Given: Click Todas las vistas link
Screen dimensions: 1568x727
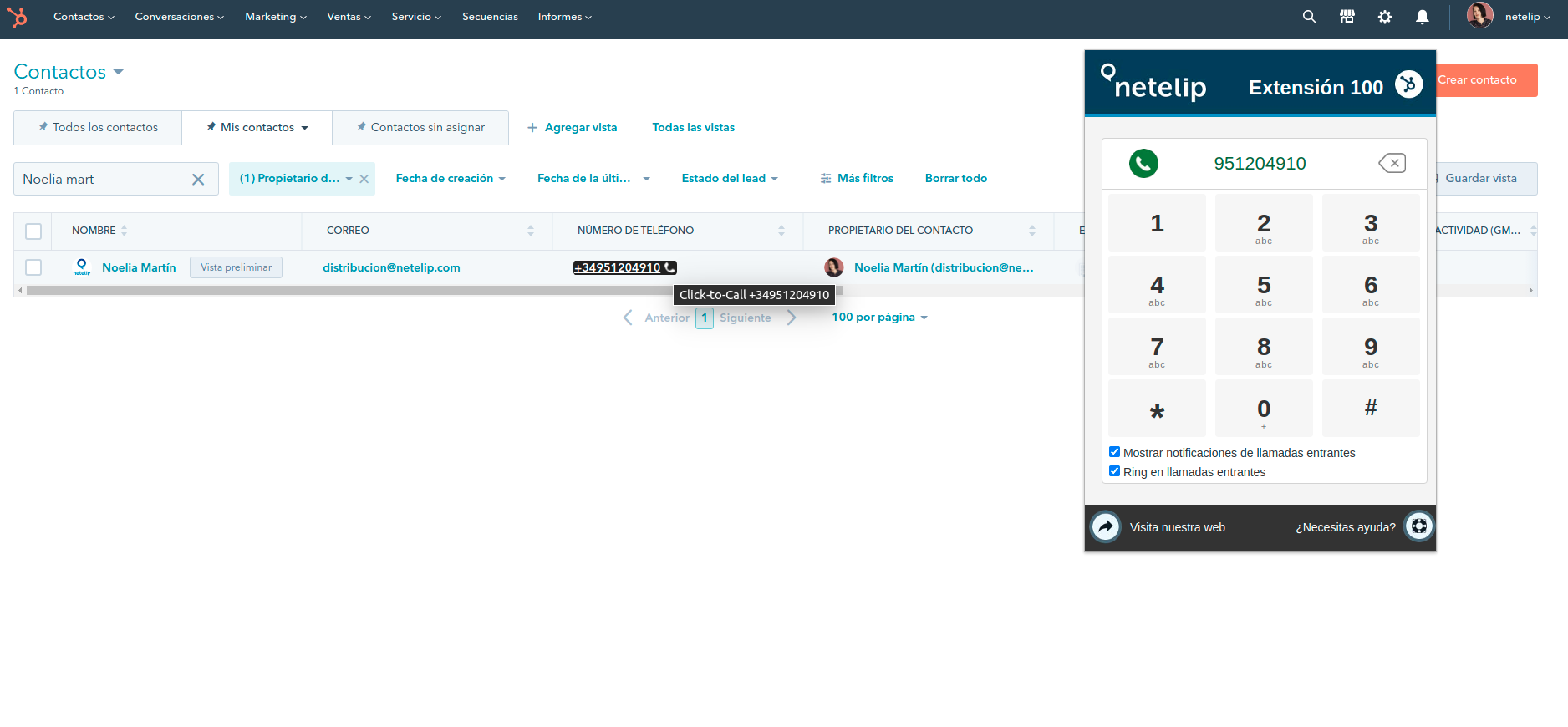Looking at the screenshot, I should tap(693, 128).
